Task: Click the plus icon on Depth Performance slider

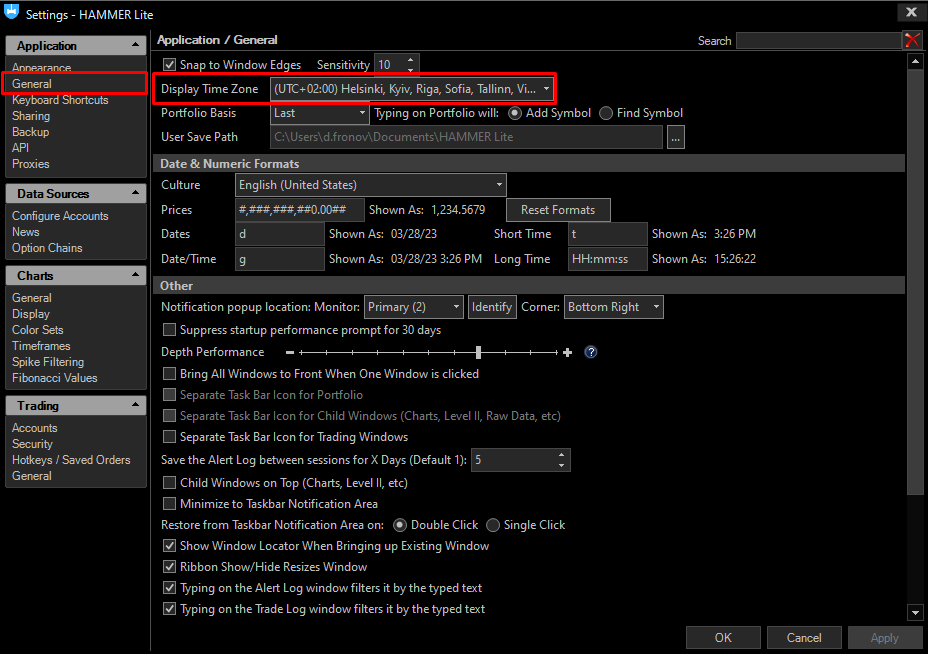Action: coord(568,352)
